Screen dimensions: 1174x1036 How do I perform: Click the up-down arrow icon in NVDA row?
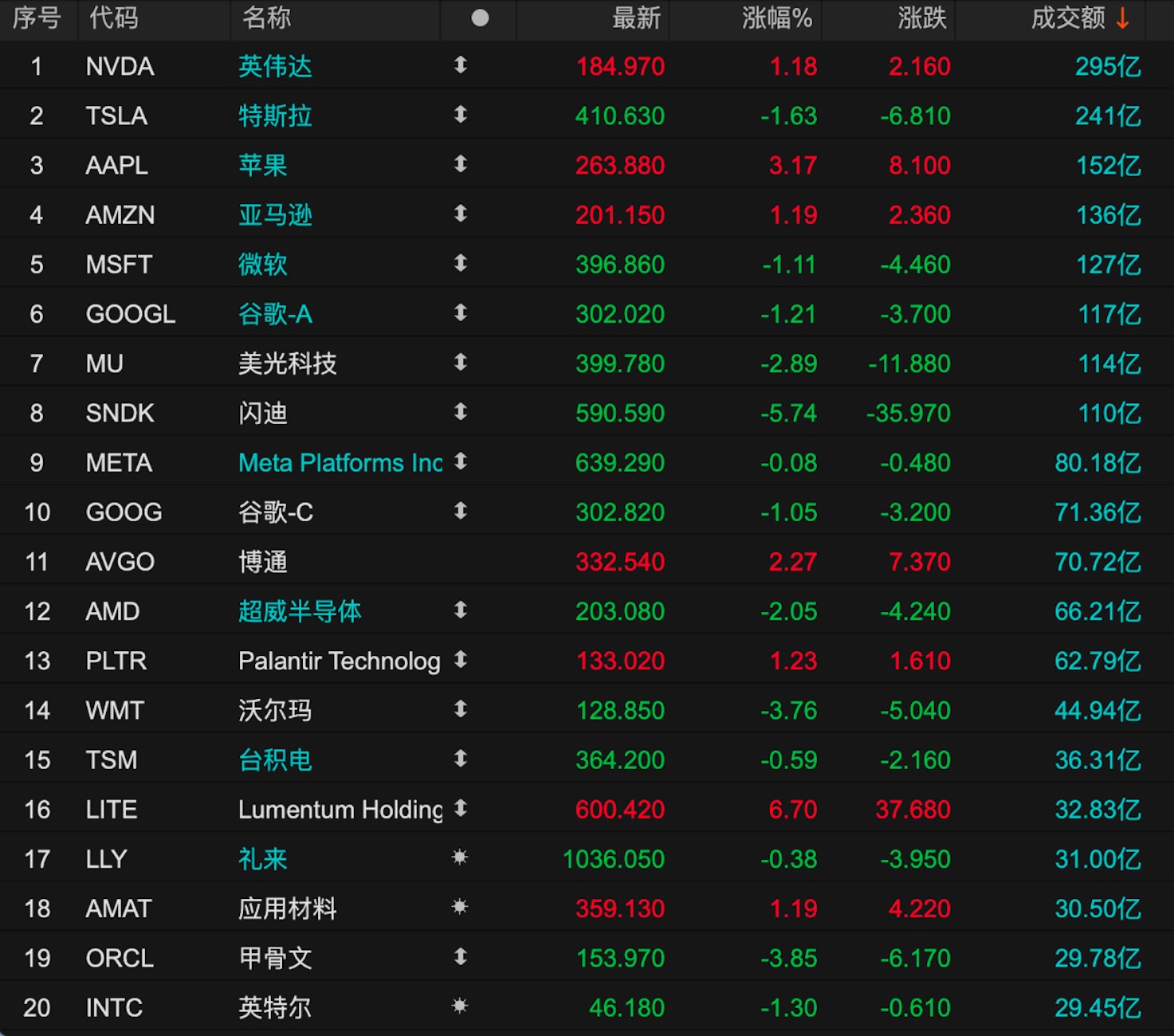461,65
